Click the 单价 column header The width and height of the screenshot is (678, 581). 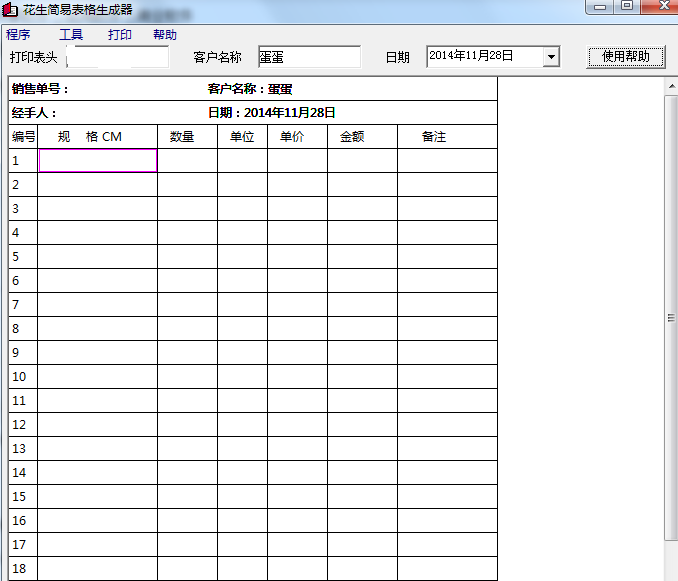pyautogui.click(x=297, y=137)
